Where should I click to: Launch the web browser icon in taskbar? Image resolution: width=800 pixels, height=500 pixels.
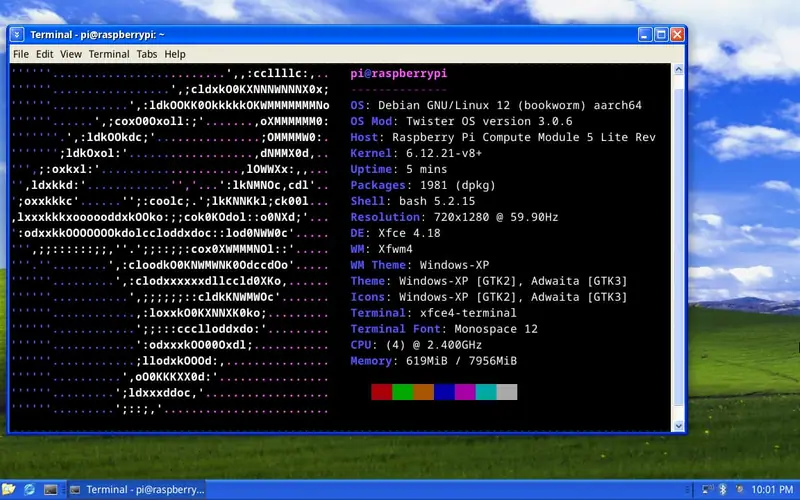click(x=29, y=489)
